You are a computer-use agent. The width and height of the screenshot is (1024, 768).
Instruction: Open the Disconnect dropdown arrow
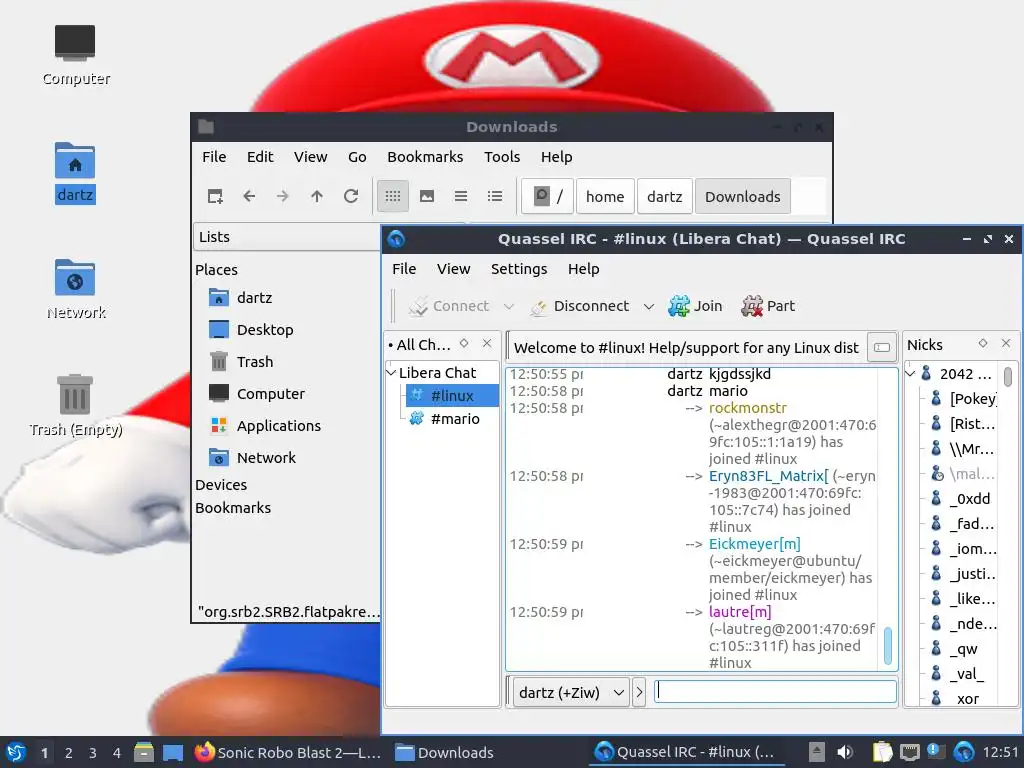648,306
